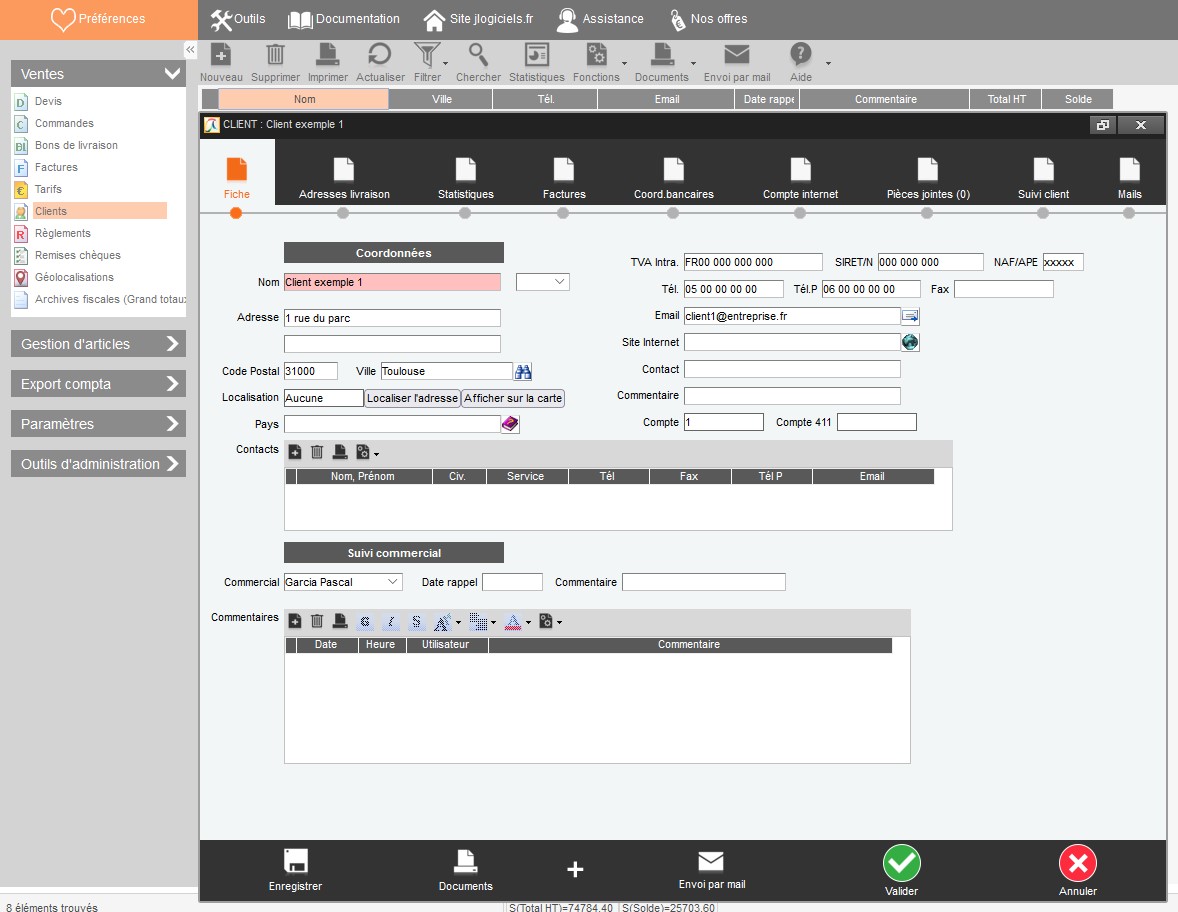The height and width of the screenshot is (912, 1178).
Task: Toggle italic in the Commentaires toolbar
Action: pos(391,621)
